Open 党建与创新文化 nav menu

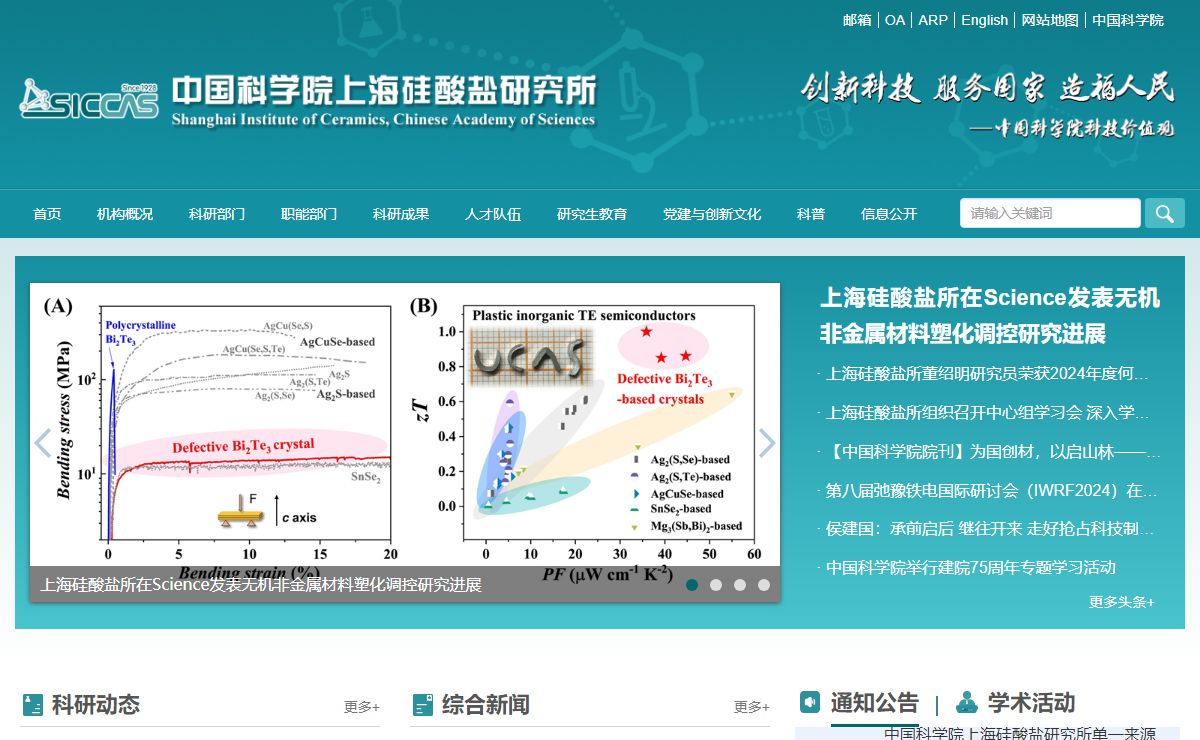712,214
